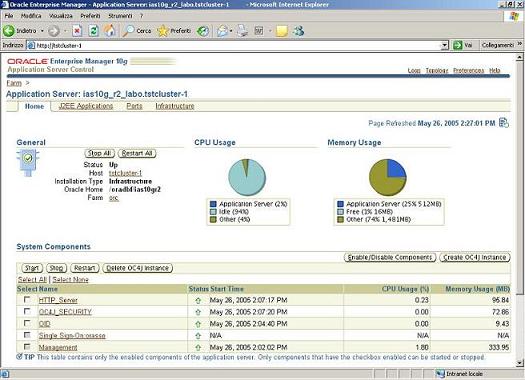Click Enable/Disable Components button
Viewport: 525px width, 380px height.
point(390,257)
